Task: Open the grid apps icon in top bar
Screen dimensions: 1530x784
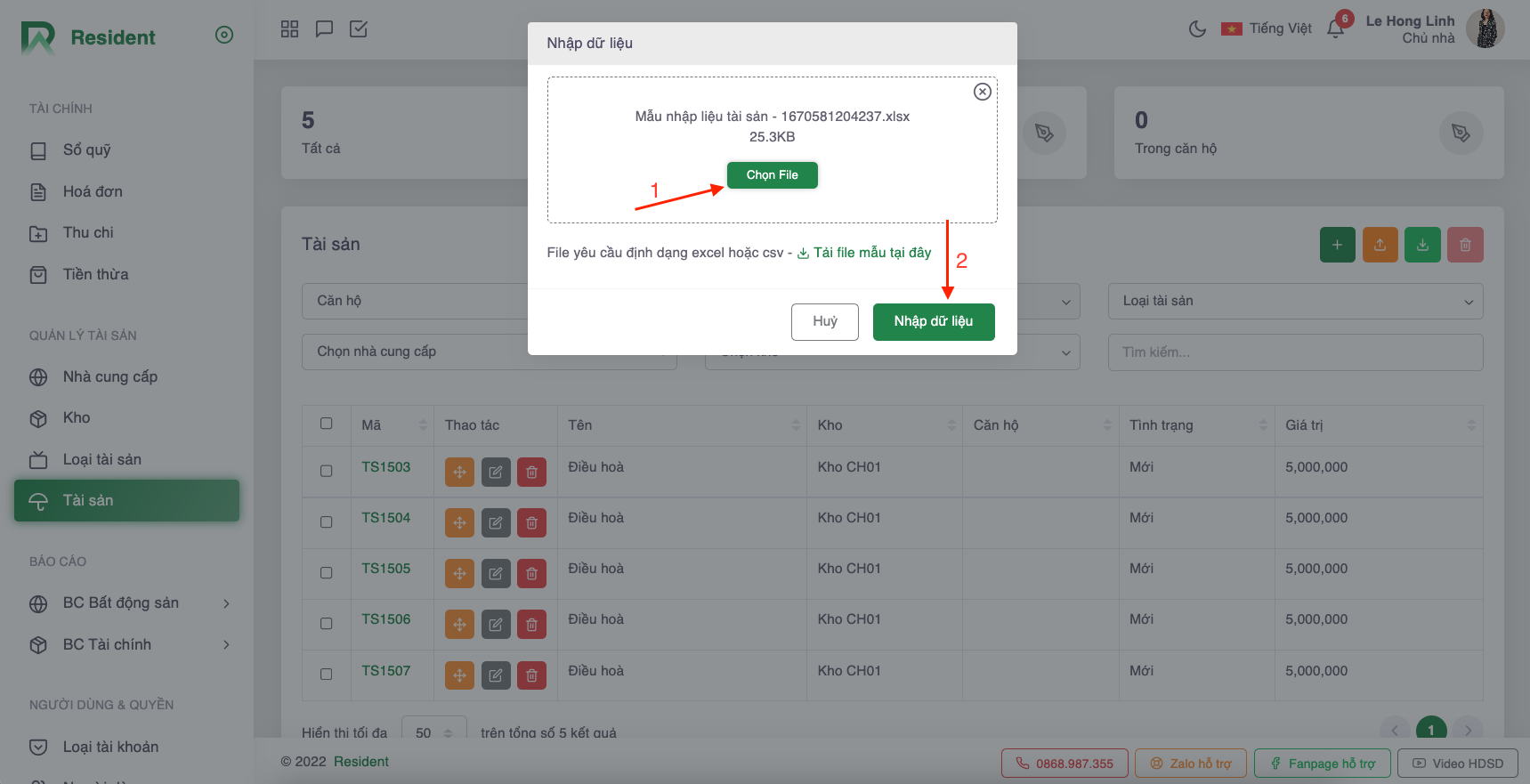Action: click(289, 29)
